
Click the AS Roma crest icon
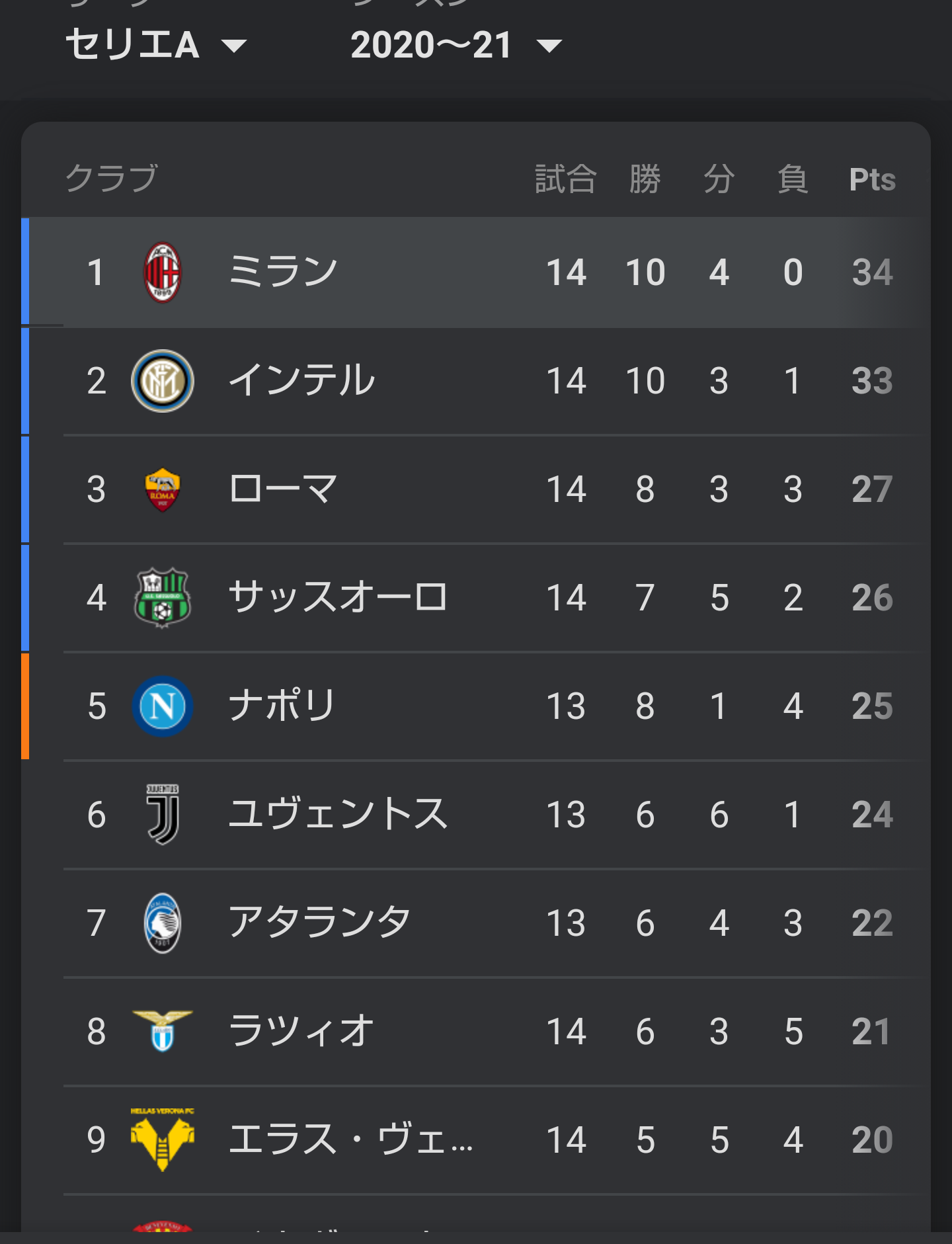(163, 489)
